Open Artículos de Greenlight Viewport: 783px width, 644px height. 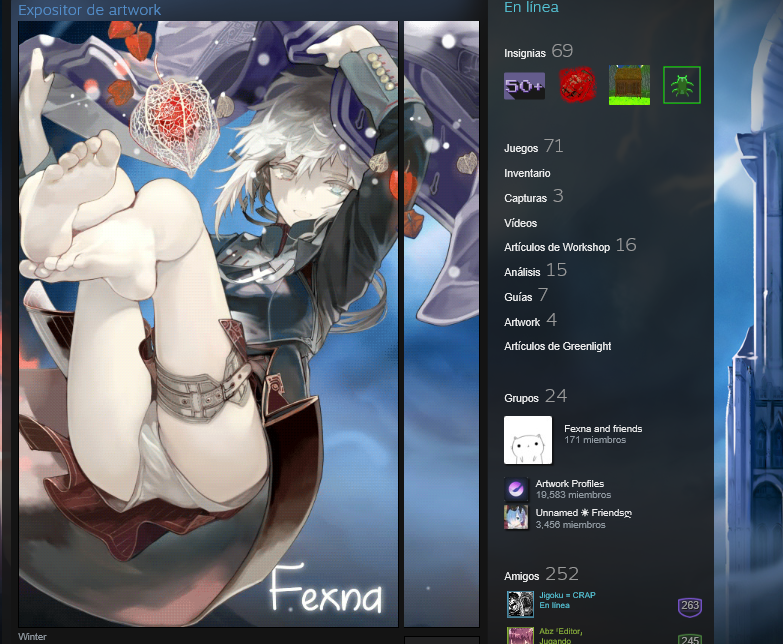click(557, 346)
